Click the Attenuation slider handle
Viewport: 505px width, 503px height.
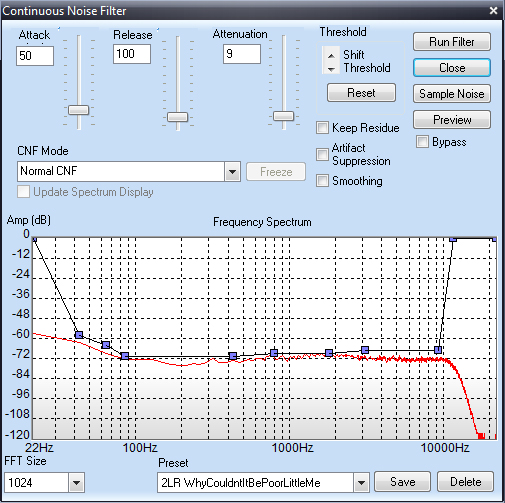[x=283, y=116]
